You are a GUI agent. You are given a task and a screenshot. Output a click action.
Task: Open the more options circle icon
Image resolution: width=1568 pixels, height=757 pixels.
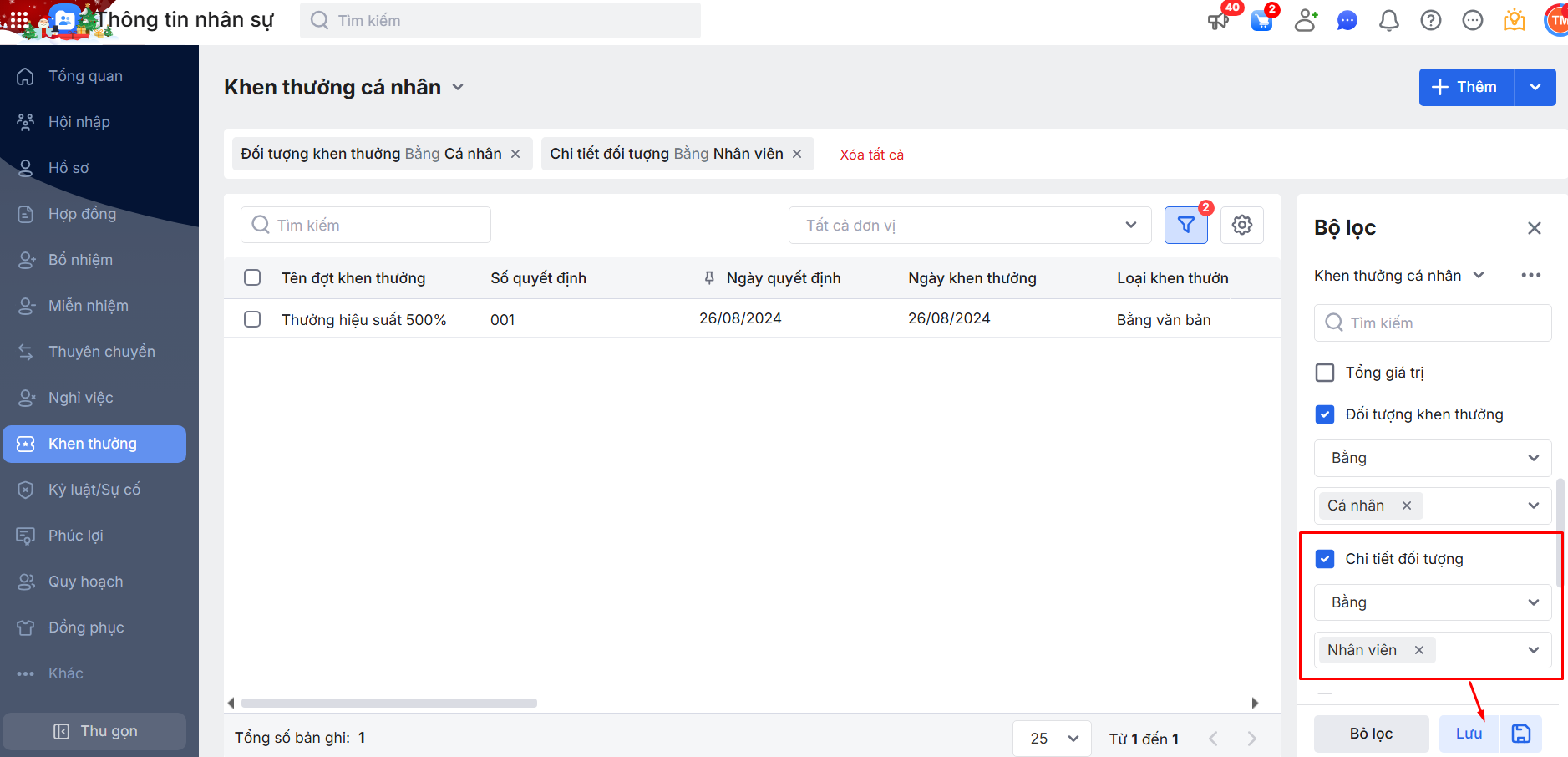[1473, 20]
